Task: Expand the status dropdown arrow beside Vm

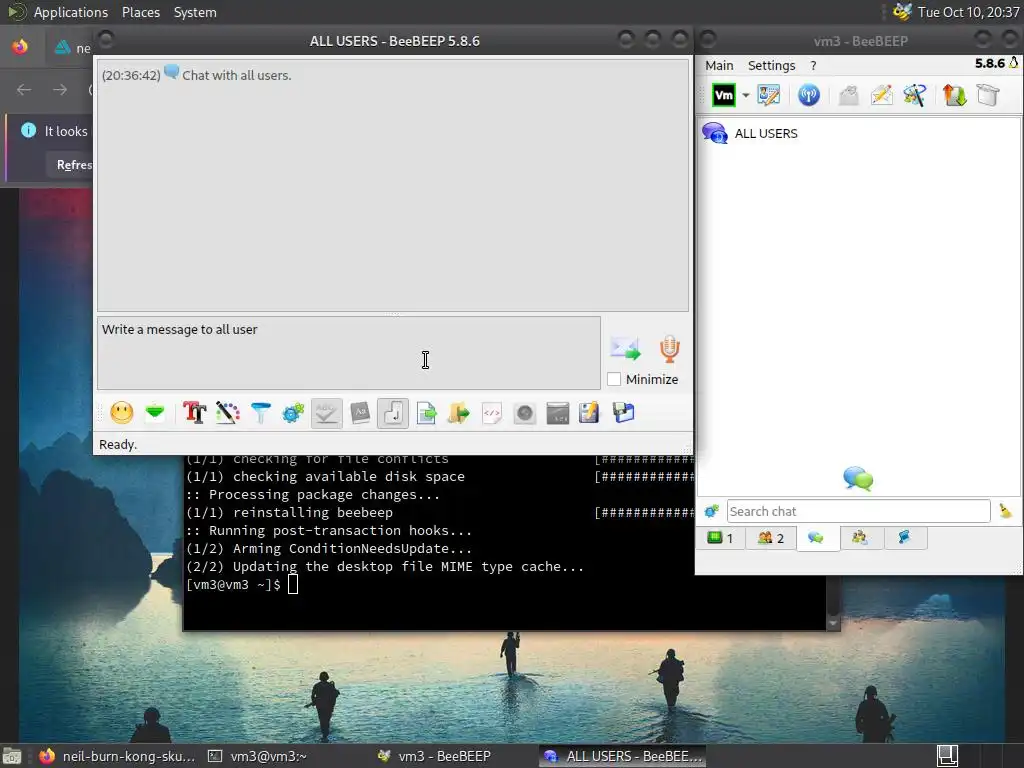Action: pos(745,95)
